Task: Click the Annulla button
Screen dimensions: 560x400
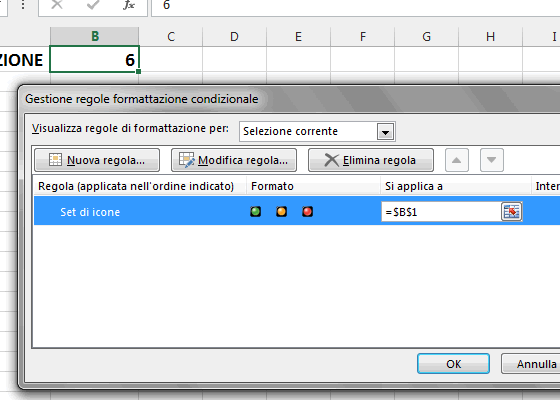Action: point(531,364)
